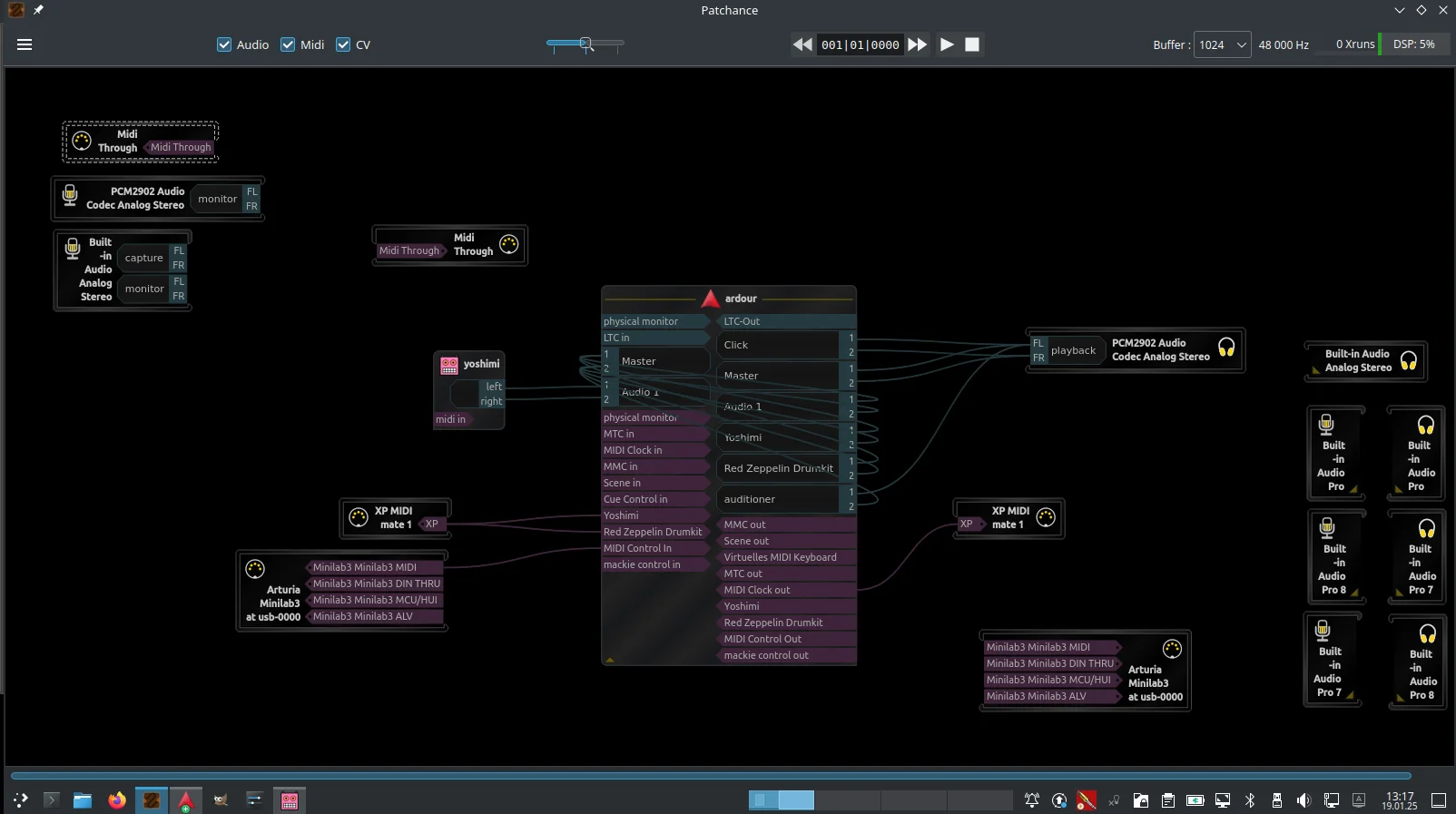Adjust the zoom slider in the toolbar
The image size is (1456, 814).
585,44
